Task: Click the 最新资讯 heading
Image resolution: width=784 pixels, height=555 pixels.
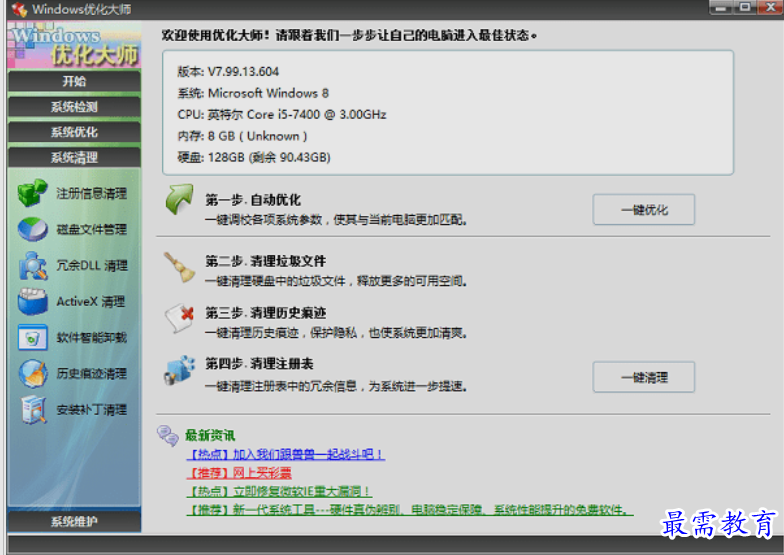Action: coord(210,436)
